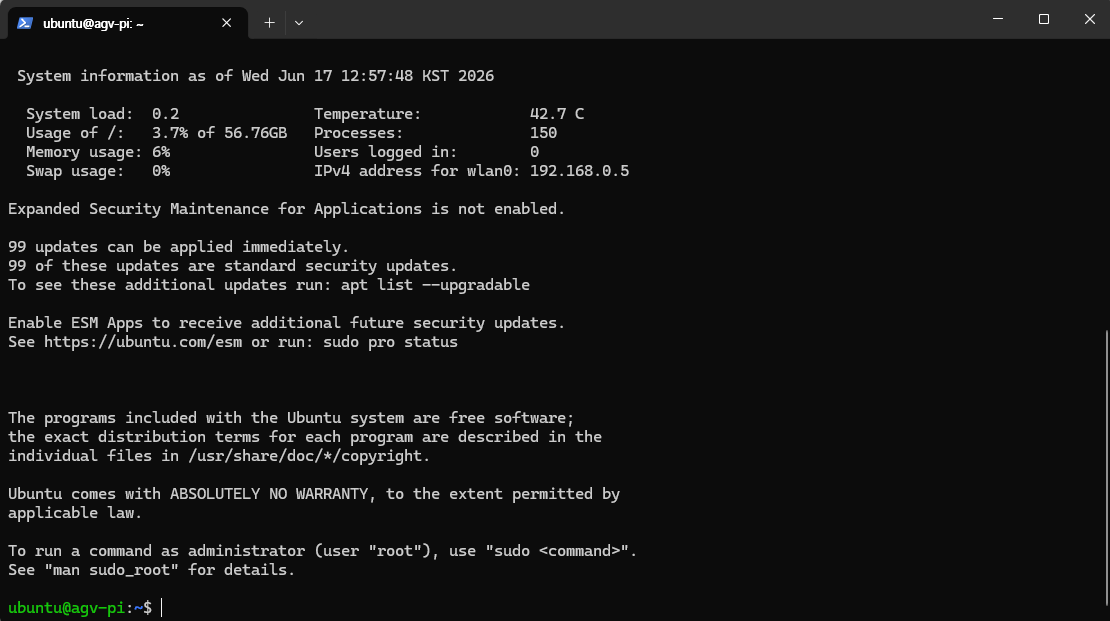This screenshot has width=1110, height=621.
Task: Click the temperature value 42.7 C
Action: point(557,114)
